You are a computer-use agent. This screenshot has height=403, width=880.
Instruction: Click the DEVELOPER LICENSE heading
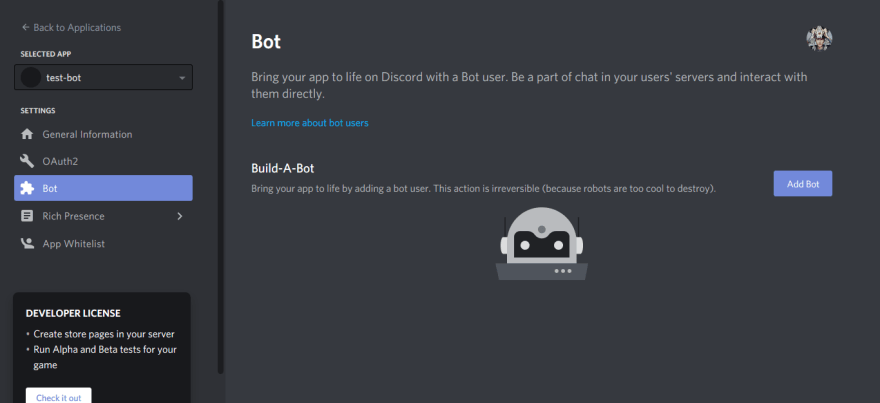click(73, 313)
